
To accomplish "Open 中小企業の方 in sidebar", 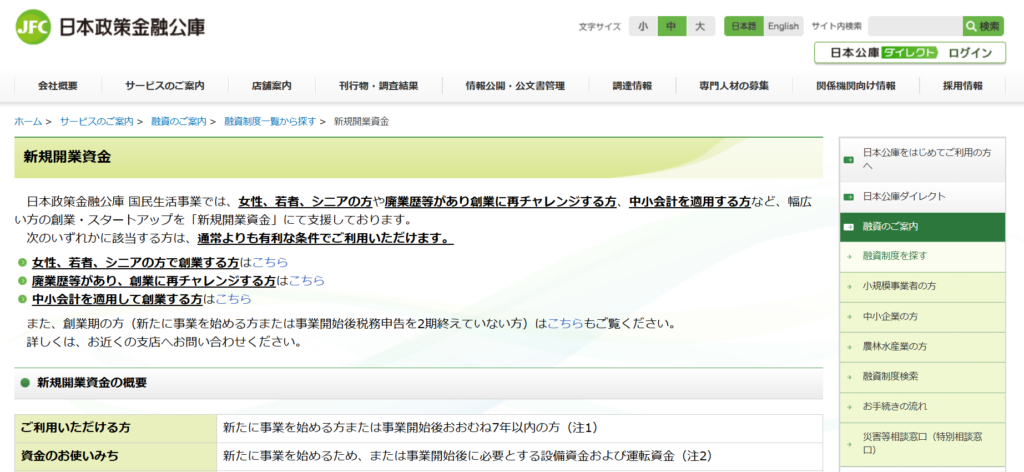I will [x=922, y=317].
